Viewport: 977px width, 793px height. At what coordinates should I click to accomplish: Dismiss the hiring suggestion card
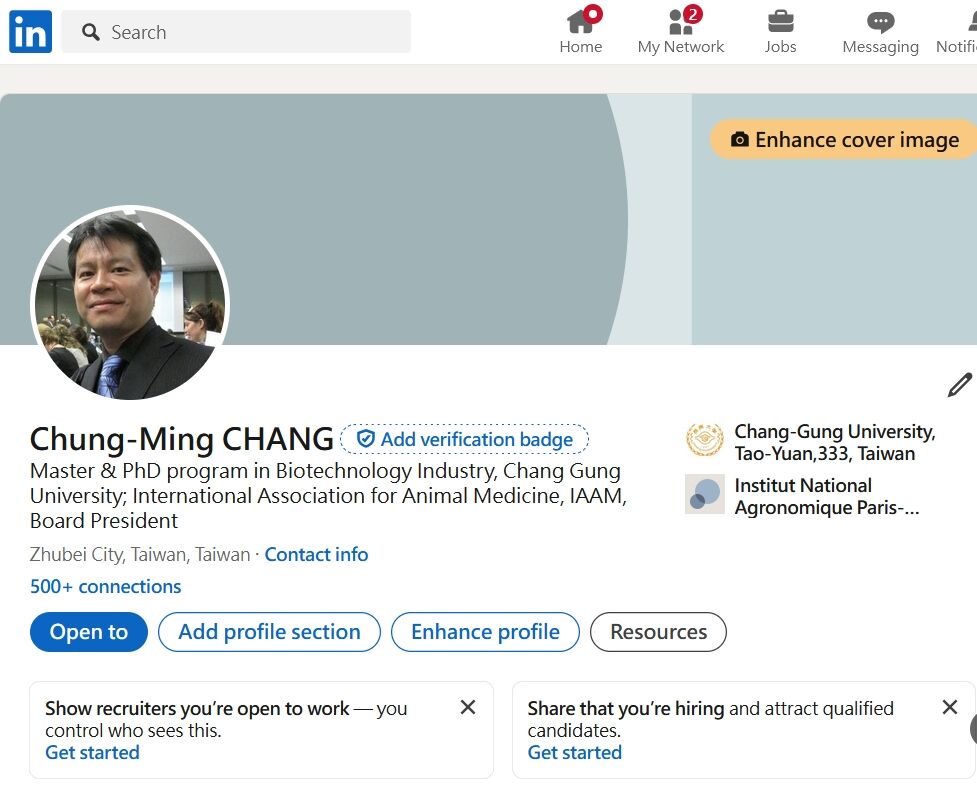[950, 707]
